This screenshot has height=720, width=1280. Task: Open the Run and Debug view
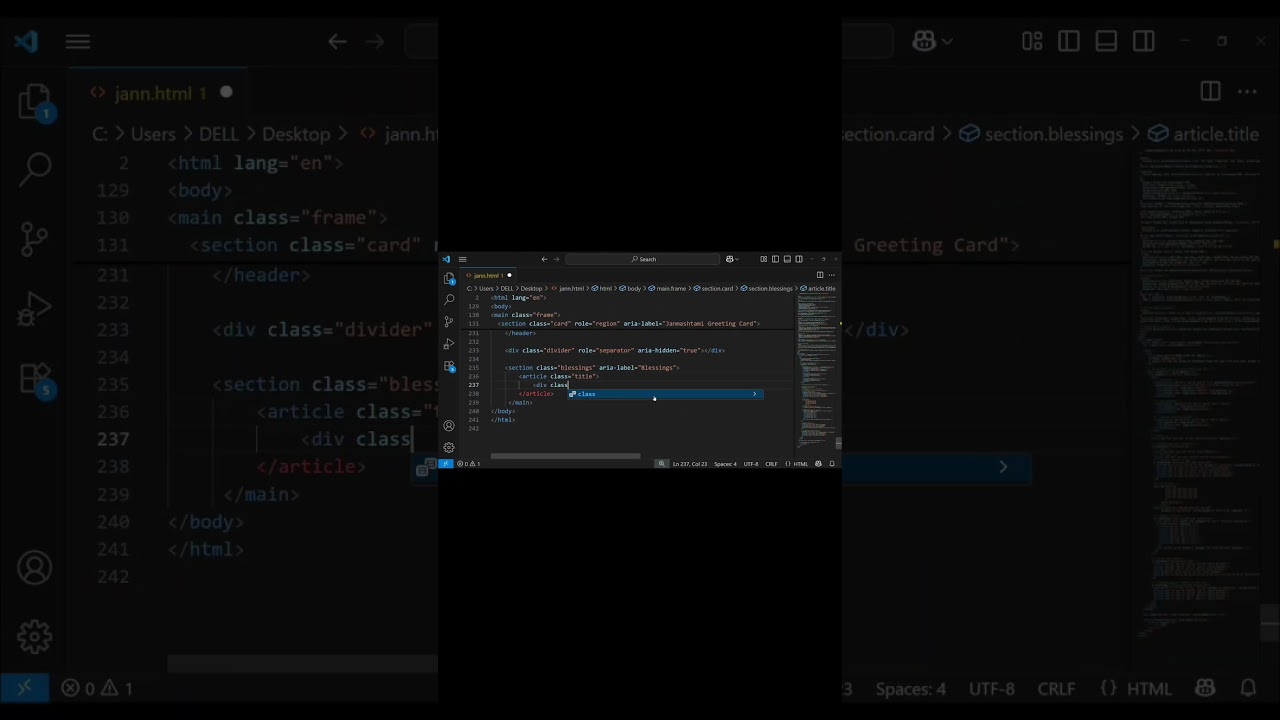449,344
